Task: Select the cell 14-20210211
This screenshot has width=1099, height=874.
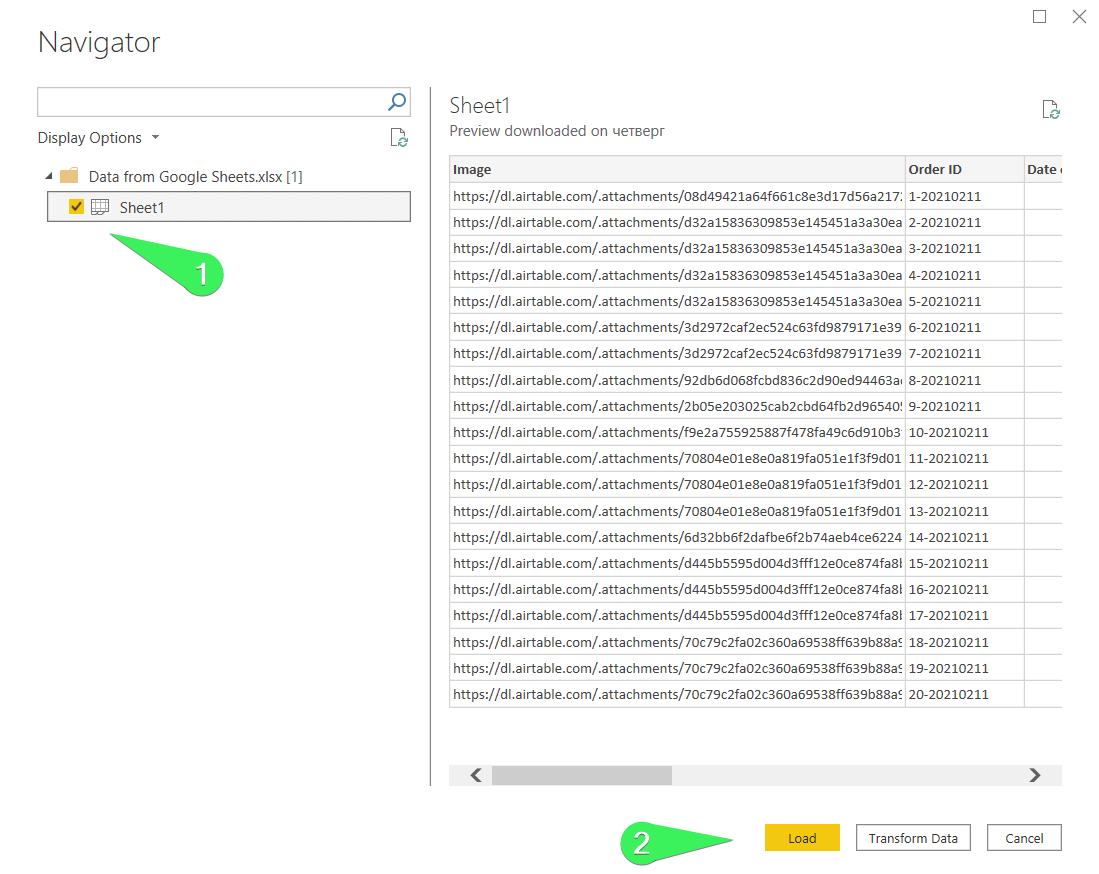Action: click(x=964, y=537)
